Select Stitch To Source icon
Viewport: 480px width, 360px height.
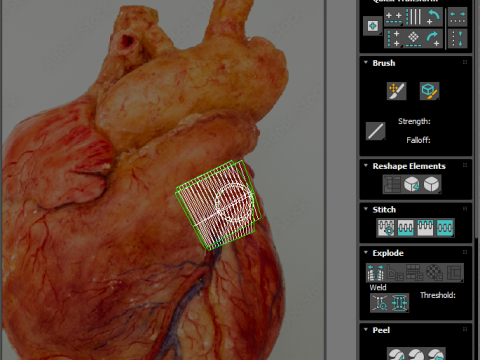[425, 228]
